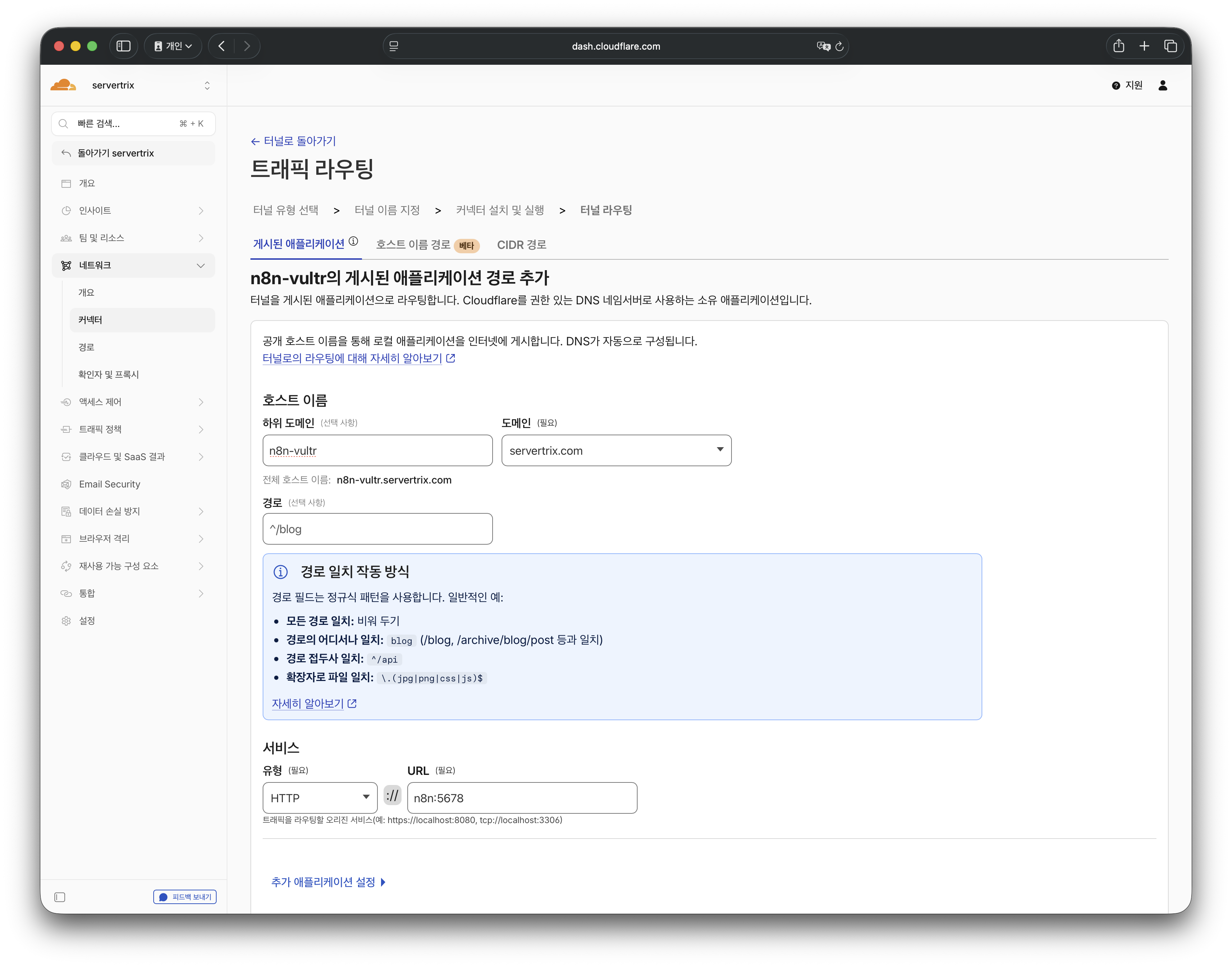
Task: Collapse the 네트워크 sidebar section
Action: pyautogui.click(x=133, y=265)
